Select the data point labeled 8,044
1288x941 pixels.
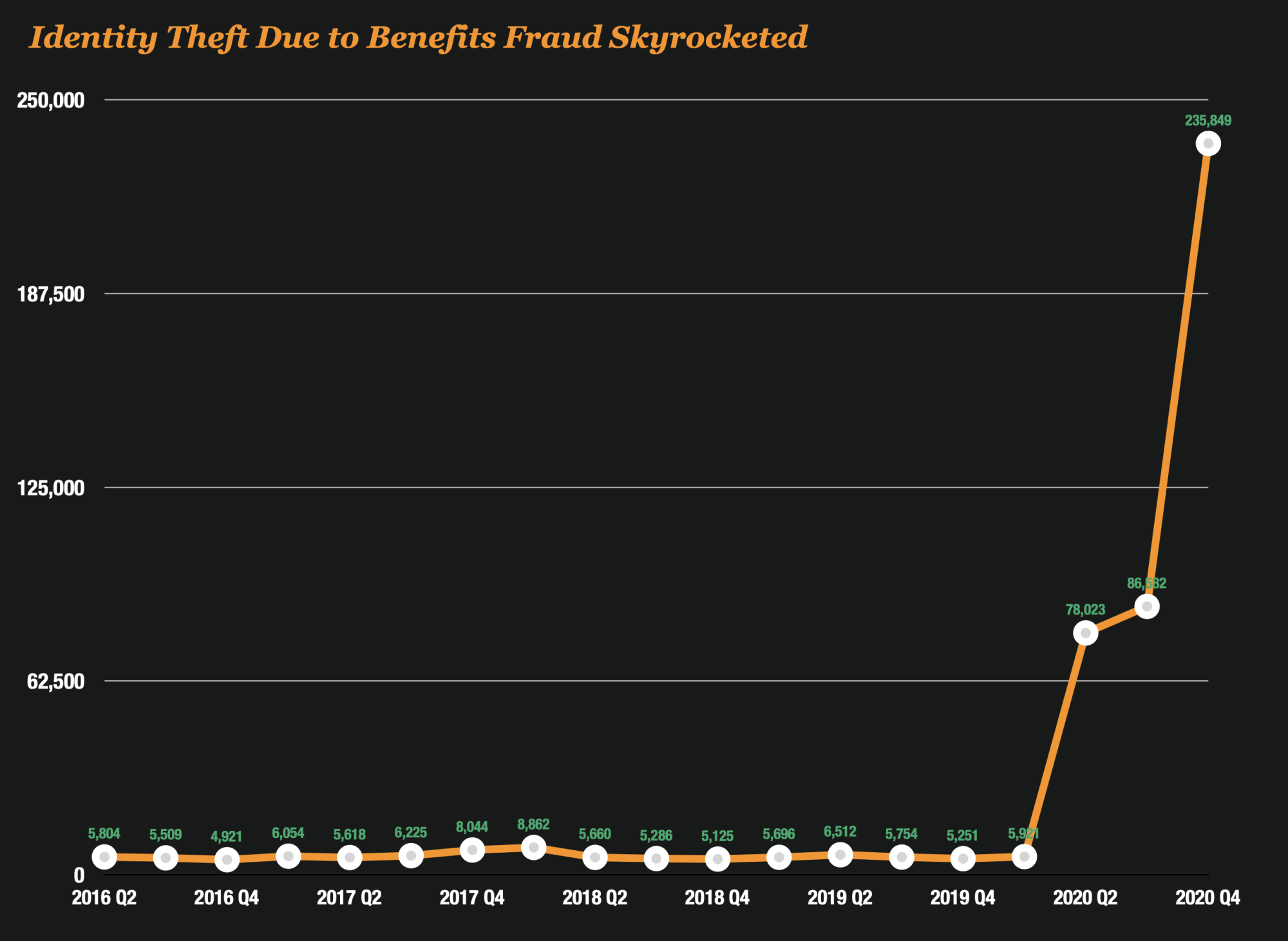pos(472,850)
